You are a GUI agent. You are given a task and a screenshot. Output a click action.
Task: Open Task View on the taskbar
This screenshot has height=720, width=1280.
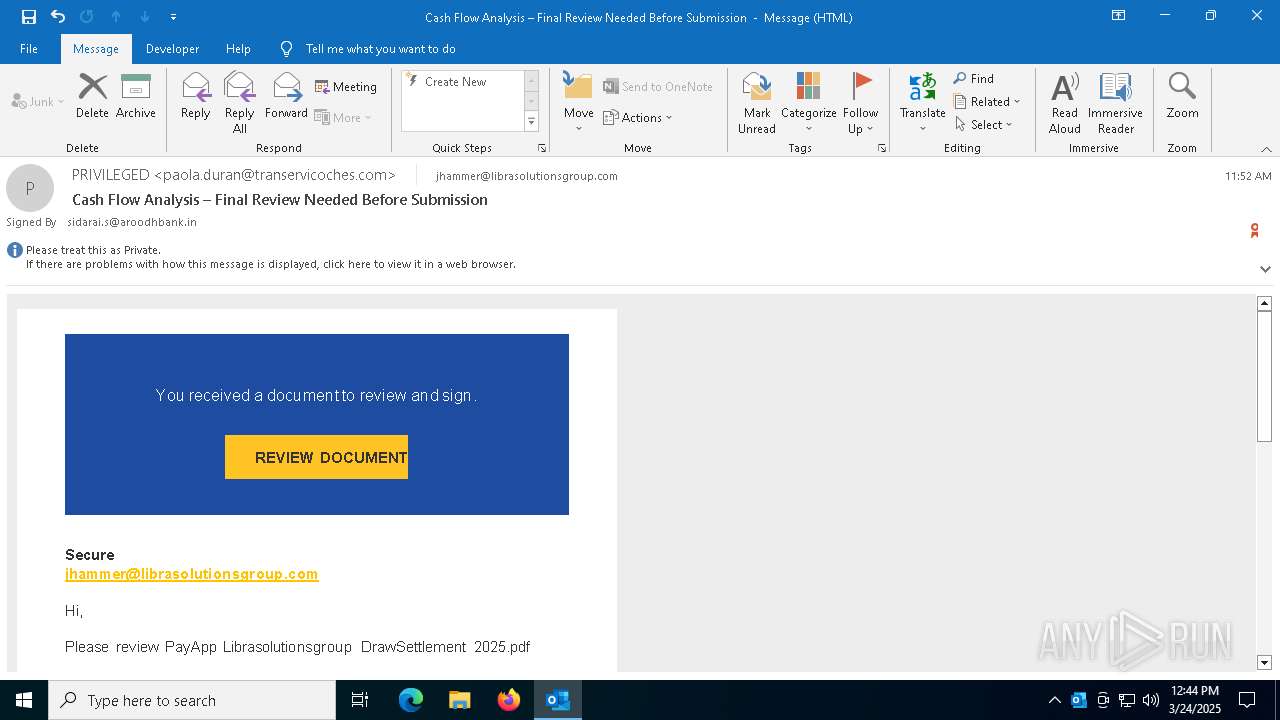click(360, 700)
